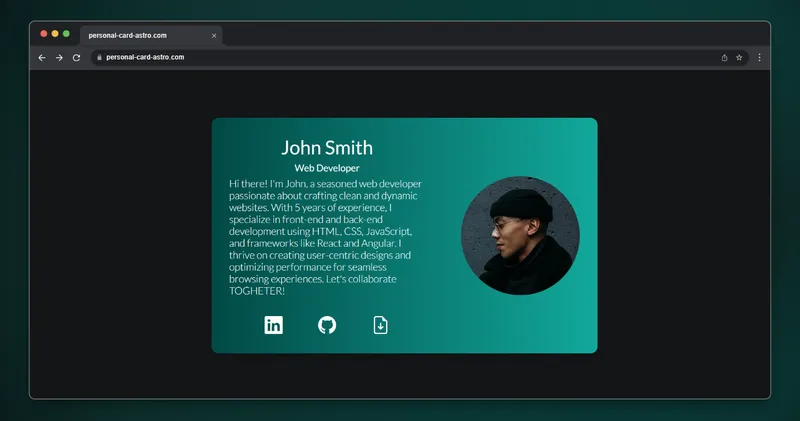Go back using the browser back arrow
This screenshot has height=421, width=800.
[42, 58]
